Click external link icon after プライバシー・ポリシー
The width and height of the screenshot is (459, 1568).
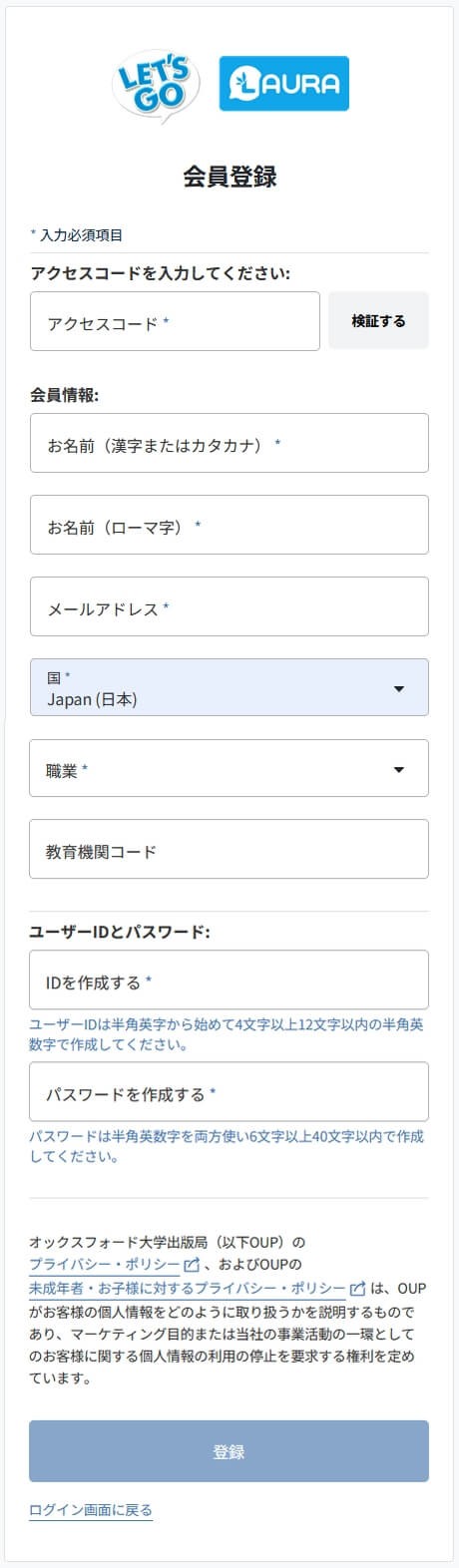(x=192, y=1265)
